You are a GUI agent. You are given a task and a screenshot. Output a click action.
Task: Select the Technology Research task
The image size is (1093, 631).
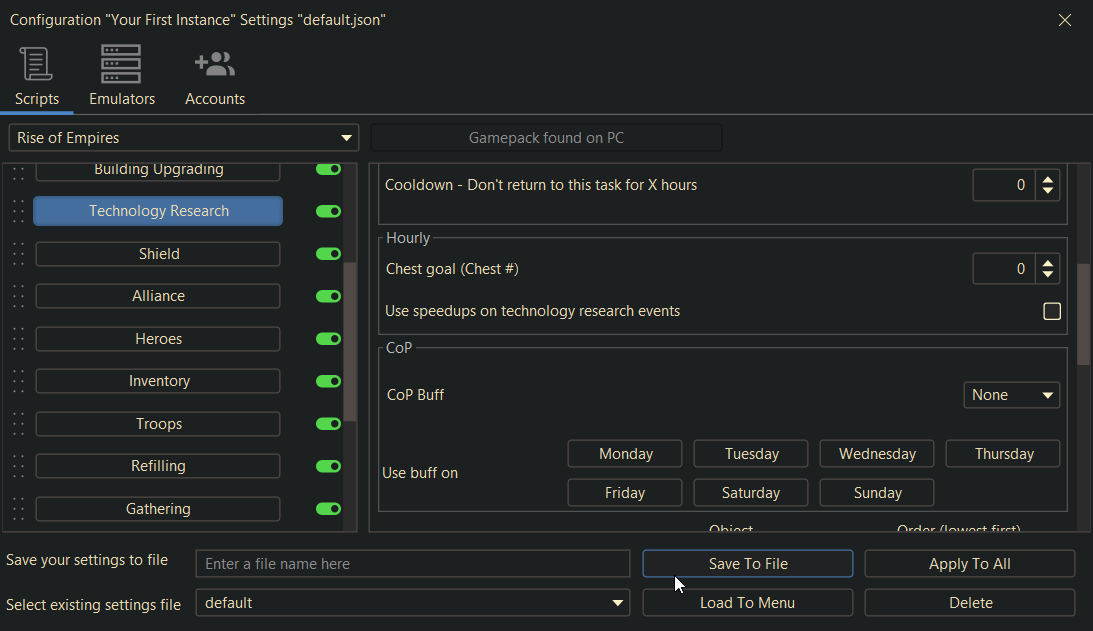[x=158, y=211]
